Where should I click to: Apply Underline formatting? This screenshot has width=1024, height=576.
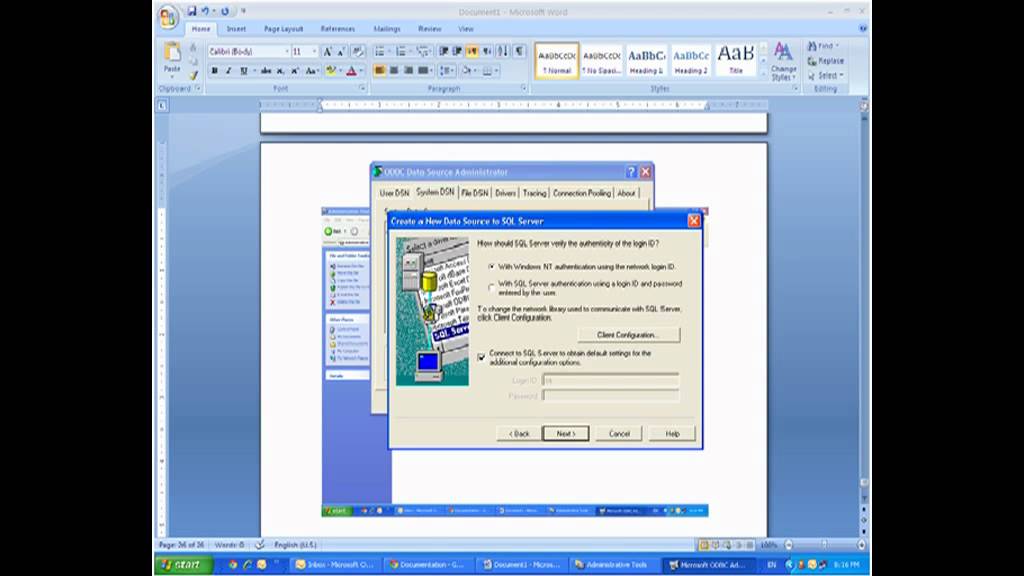244,71
